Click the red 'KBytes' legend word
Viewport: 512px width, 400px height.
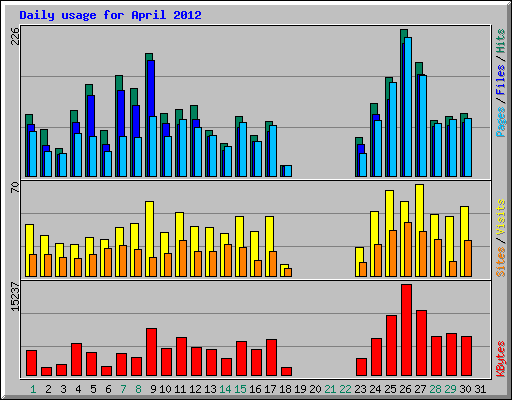point(501,359)
